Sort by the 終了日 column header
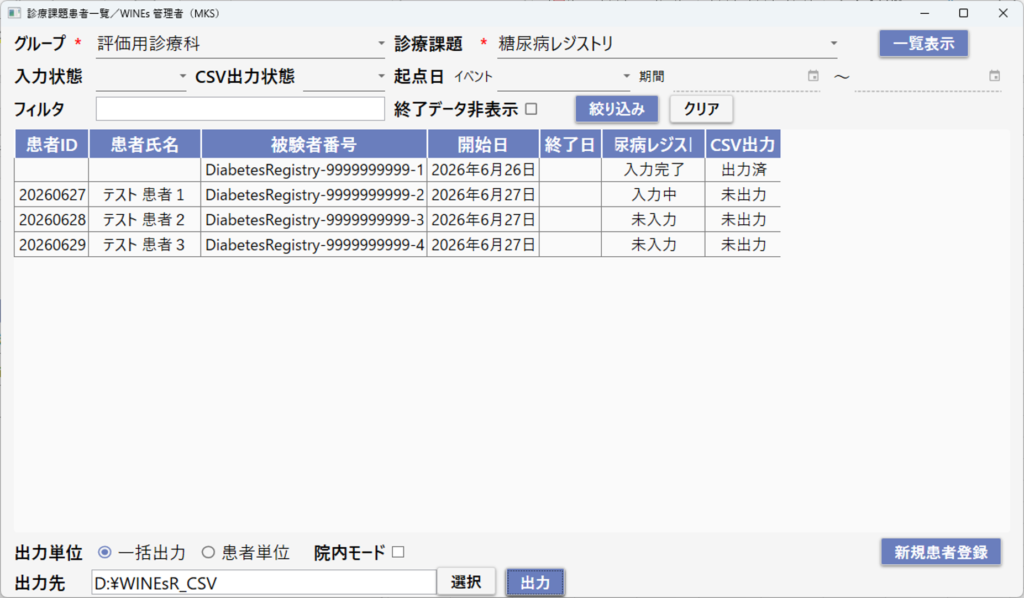 (x=570, y=144)
